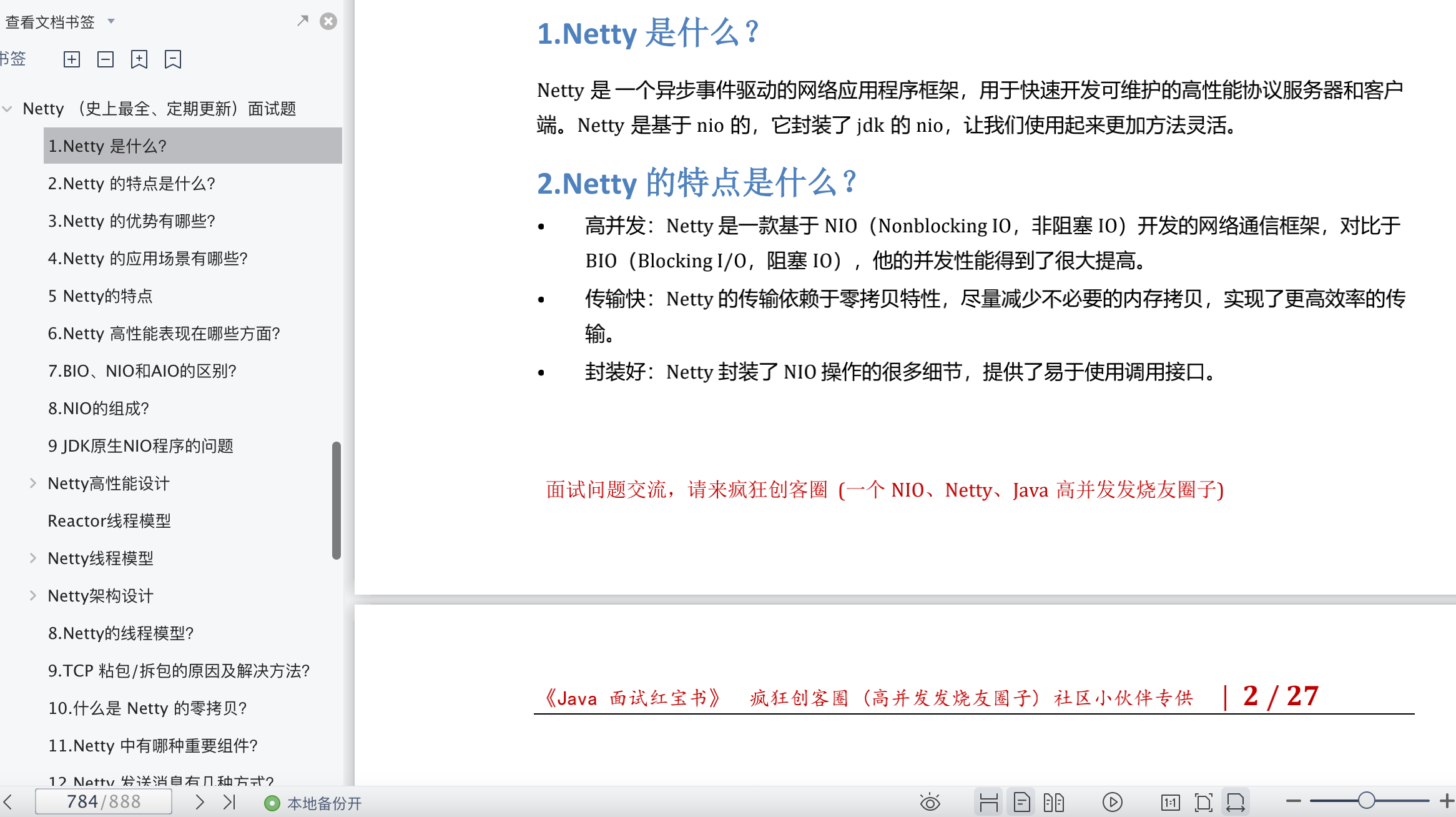
Task: Click the remove bookmark icon
Action: point(173,59)
